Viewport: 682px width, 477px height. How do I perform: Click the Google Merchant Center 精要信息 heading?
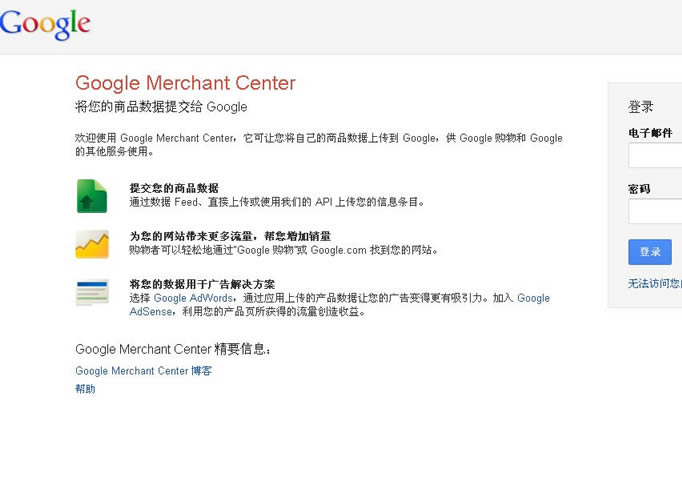(173, 349)
